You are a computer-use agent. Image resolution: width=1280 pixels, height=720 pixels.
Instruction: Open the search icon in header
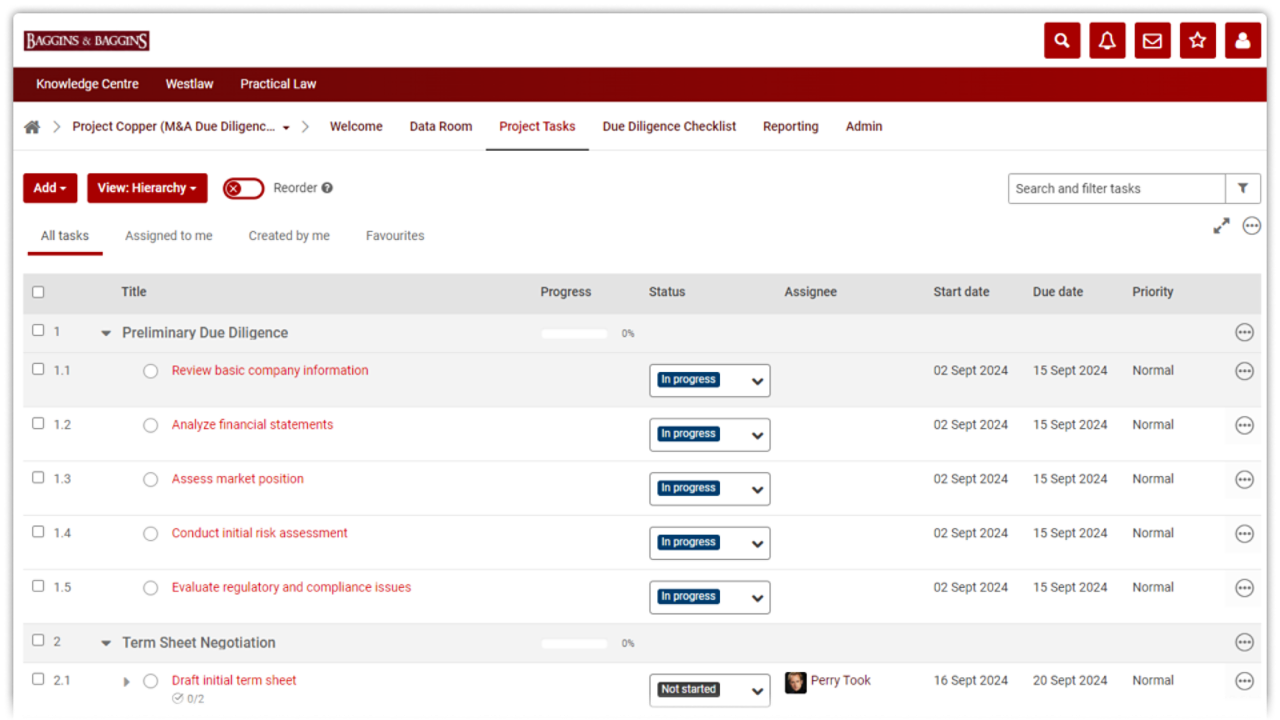click(x=1062, y=41)
